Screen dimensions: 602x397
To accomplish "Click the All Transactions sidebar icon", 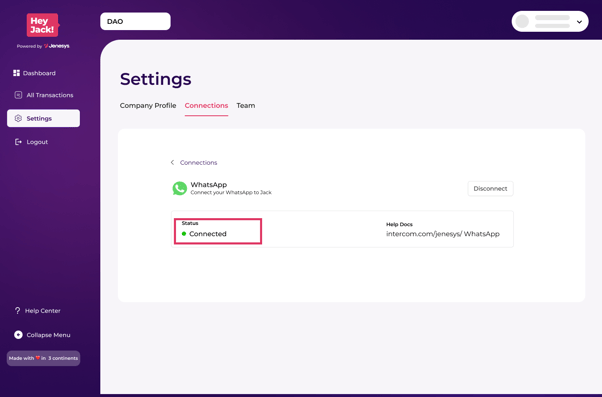I will click(x=18, y=95).
